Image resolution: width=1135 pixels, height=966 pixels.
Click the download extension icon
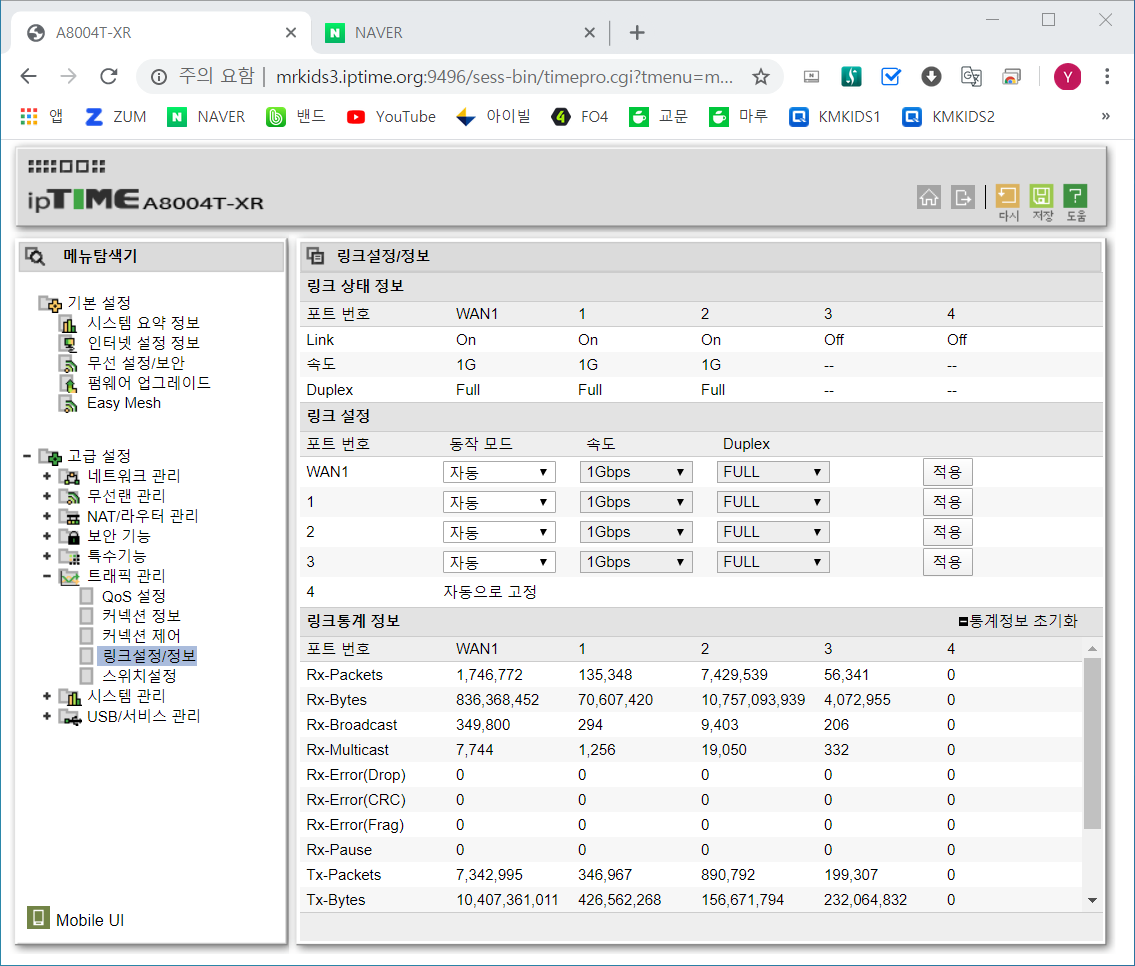click(x=931, y=77)
